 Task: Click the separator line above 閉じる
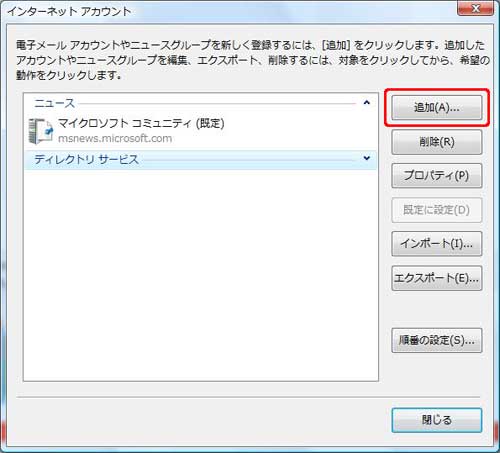(x=248, y=397)
